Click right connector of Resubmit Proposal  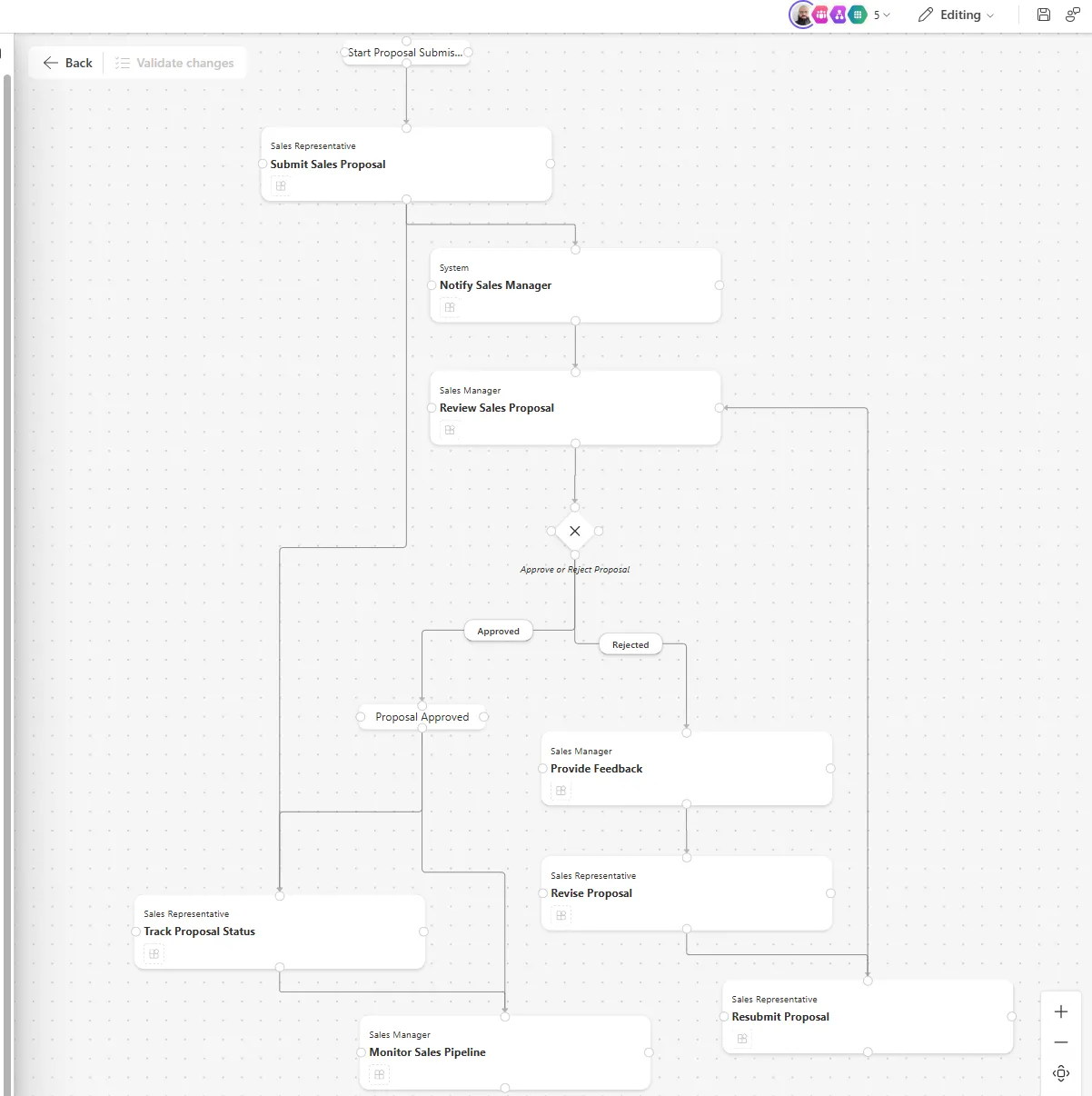[1011, 1017]
